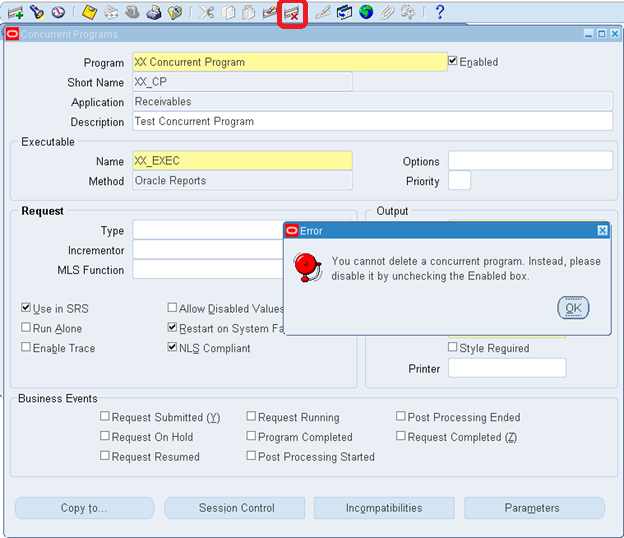
Task: Click the Priority input field
Action: point(460,180)
